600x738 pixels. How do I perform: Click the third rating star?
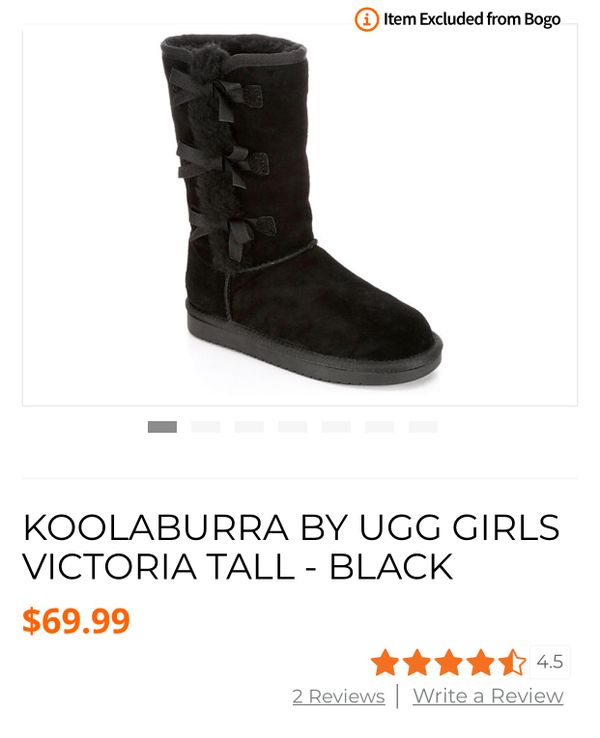point(449,662)
